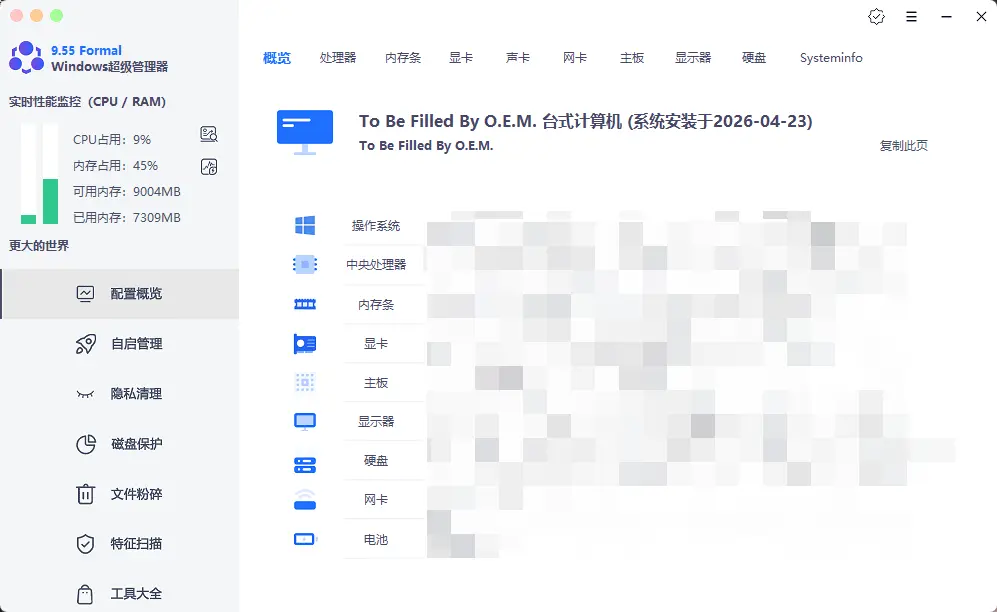997x612 pixels.
Task: Open 文件粉碎 in the sidebar
Action: [120, 494]
